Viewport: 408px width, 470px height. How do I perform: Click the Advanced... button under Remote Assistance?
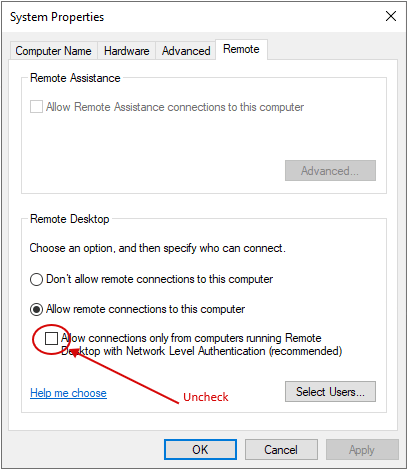tap(330, 171)
